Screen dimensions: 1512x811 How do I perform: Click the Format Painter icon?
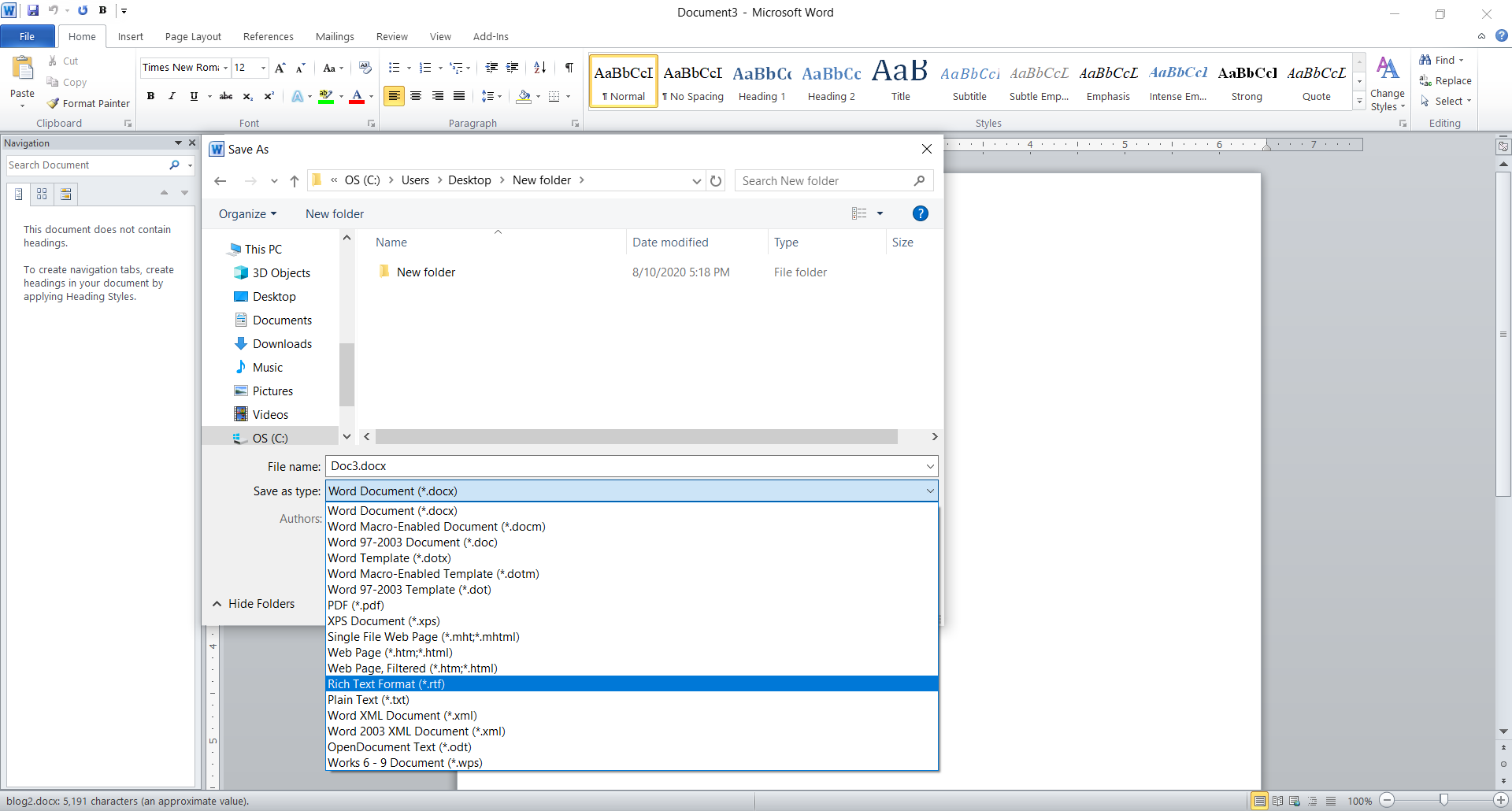click(x=88, y=103)
